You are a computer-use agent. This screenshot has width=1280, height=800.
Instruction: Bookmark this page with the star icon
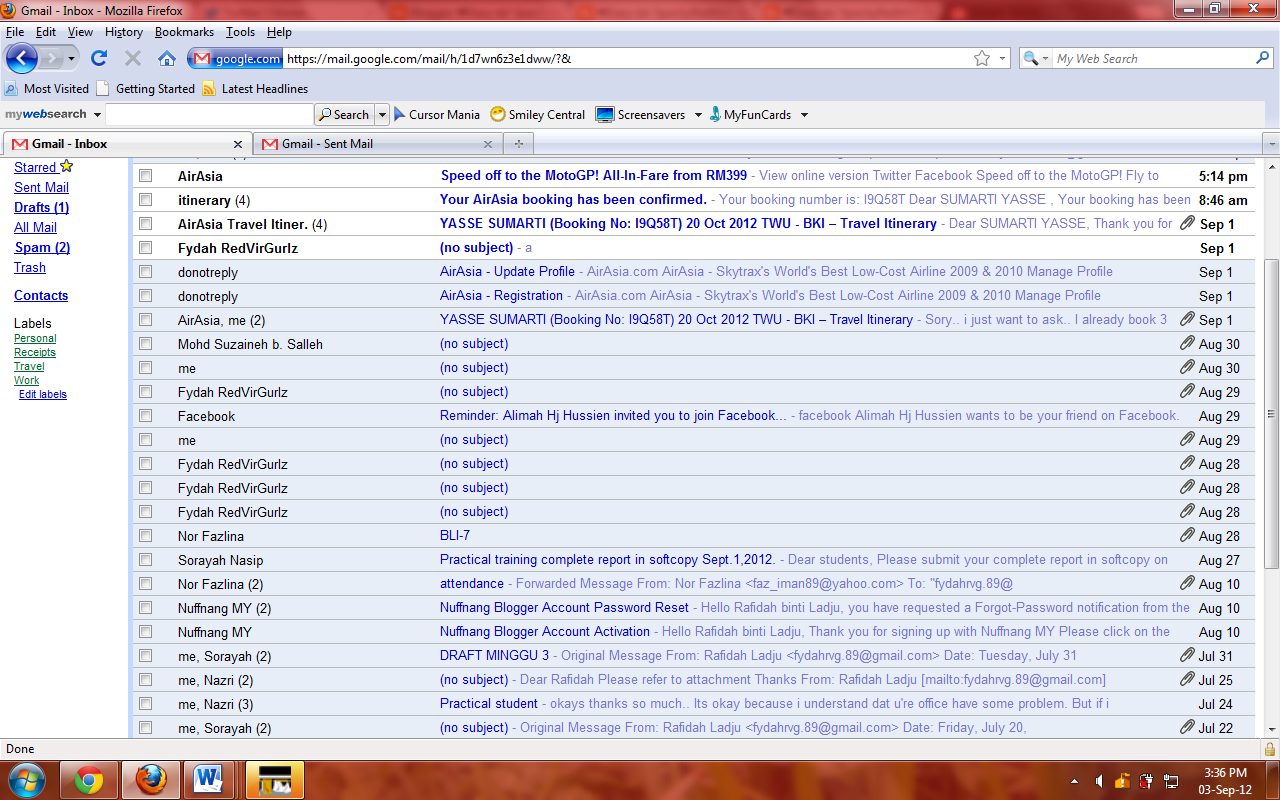982,58
